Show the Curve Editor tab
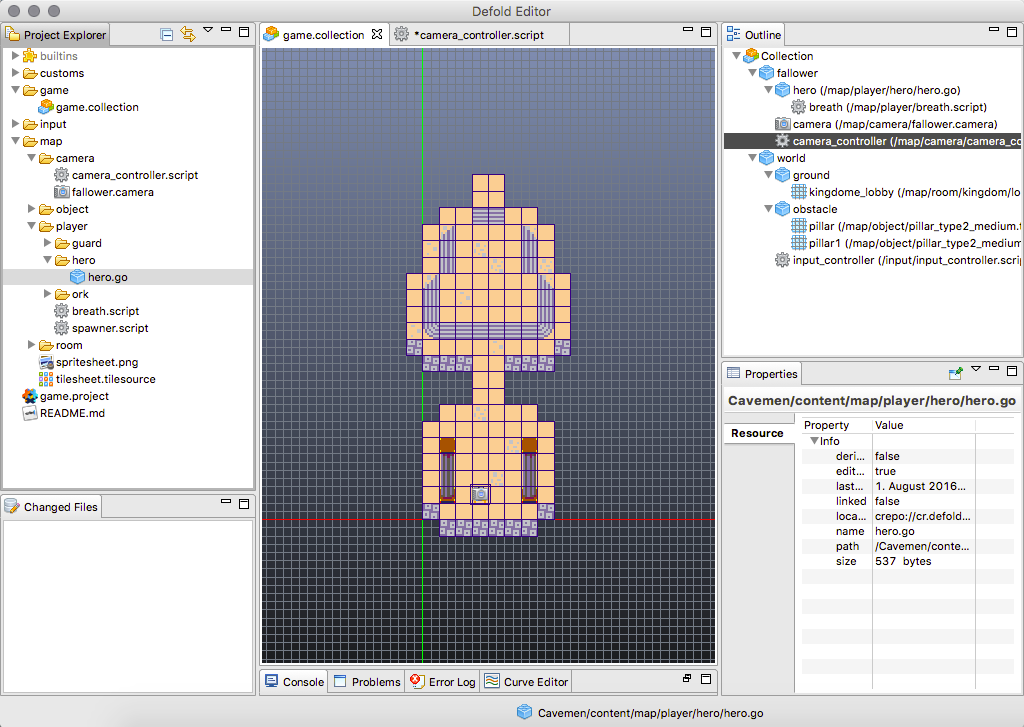This screenshot has height=727, width=1024. pyautogui.click(x=526, y=682)
